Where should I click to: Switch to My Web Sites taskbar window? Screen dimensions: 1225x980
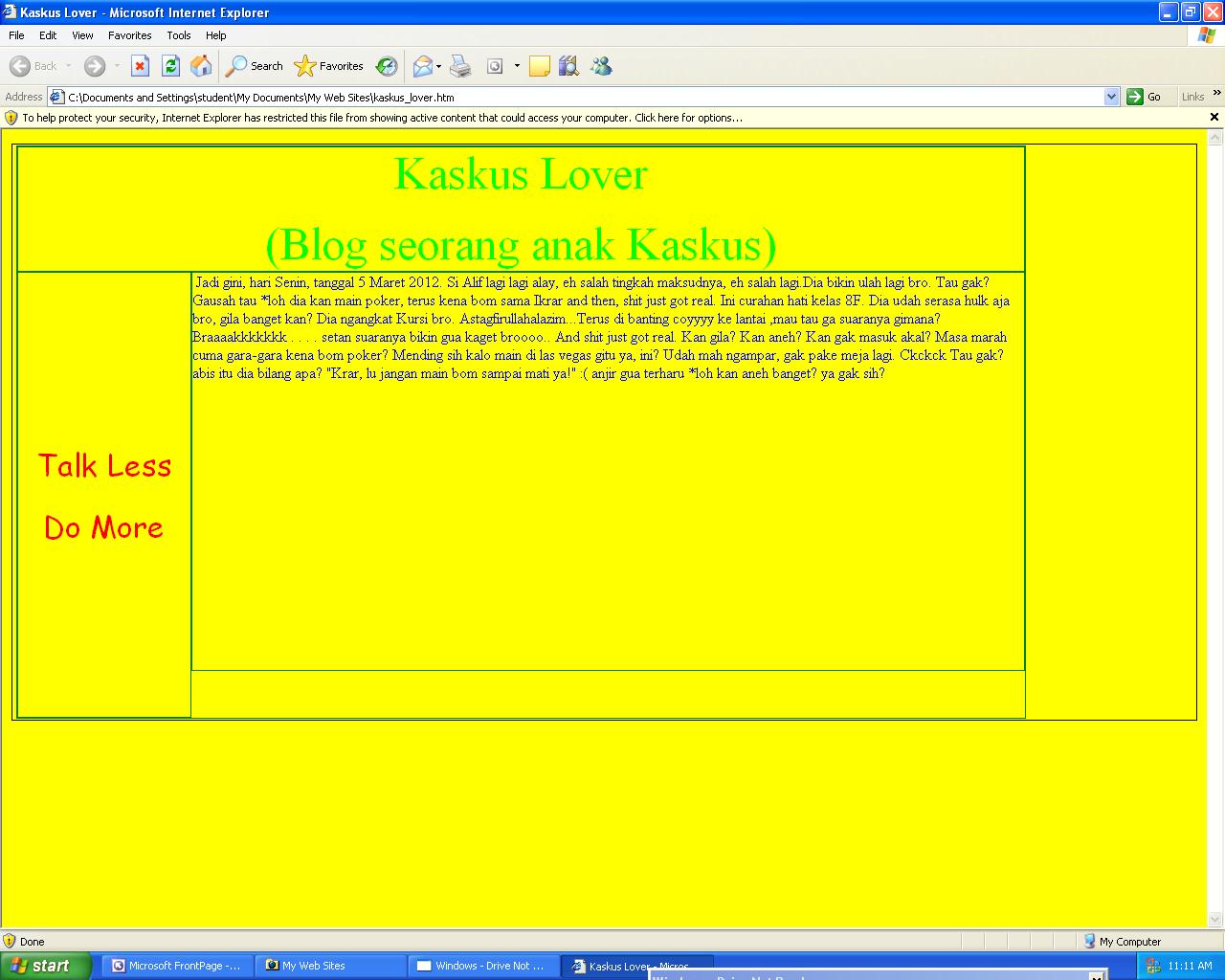(x=330, y=966)
